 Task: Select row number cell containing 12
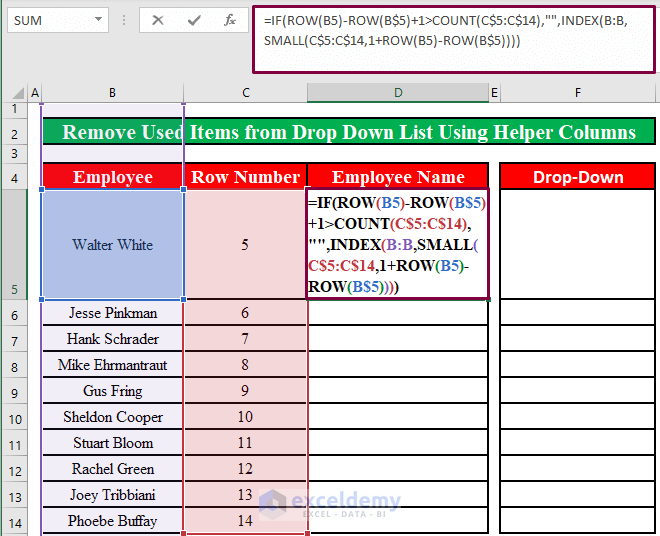(245, 469)
